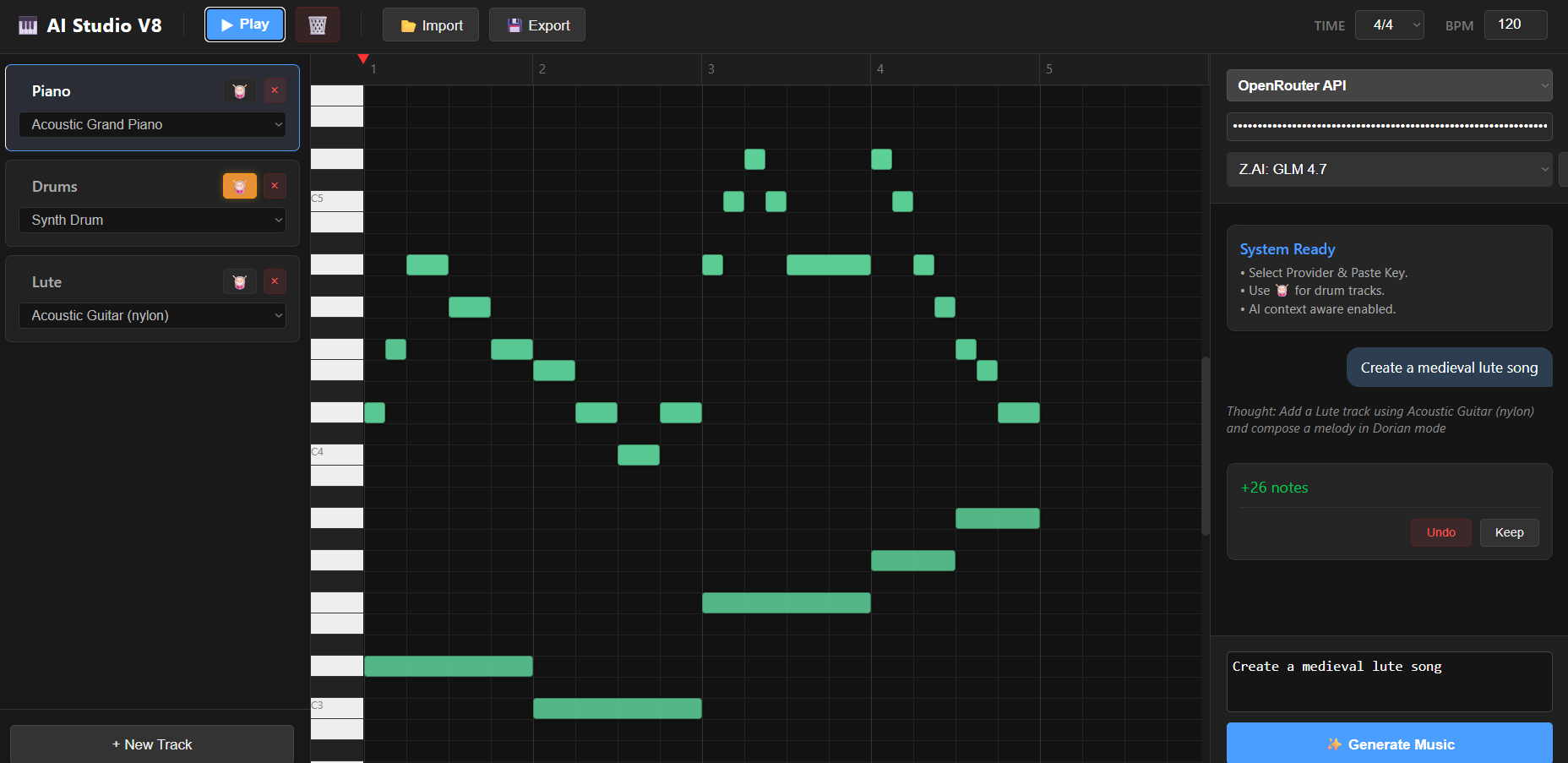
Task: Expand the Z.AI: GLM 4.7 model dropdown
Action: [1390, 169]
